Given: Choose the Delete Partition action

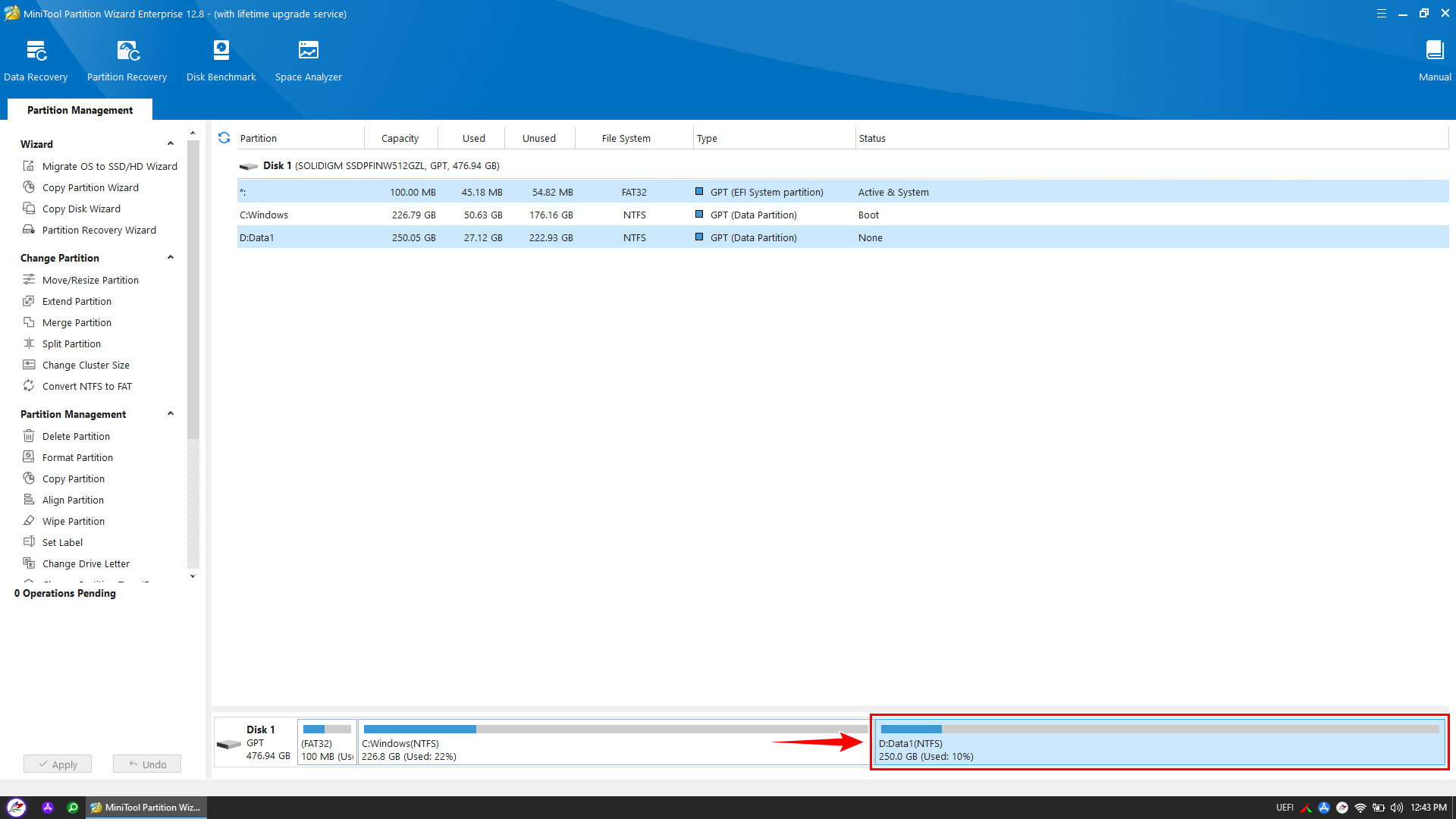Looking at the screenshot, I should [x=75, y=436].
